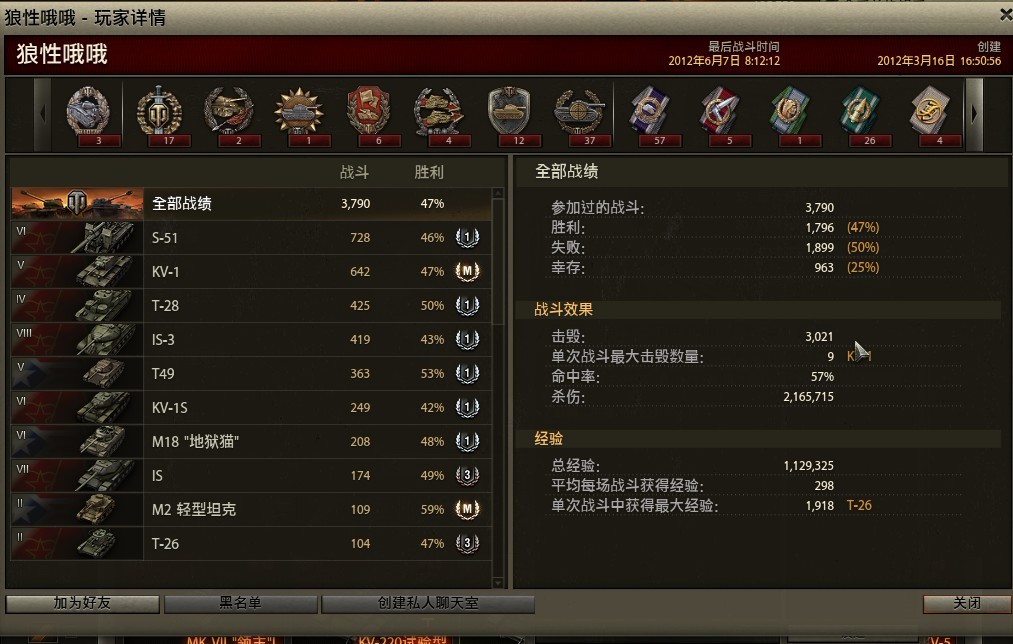
Task: Click the 关闭 button
Action: pyautogui.click(x=967, y=603)
